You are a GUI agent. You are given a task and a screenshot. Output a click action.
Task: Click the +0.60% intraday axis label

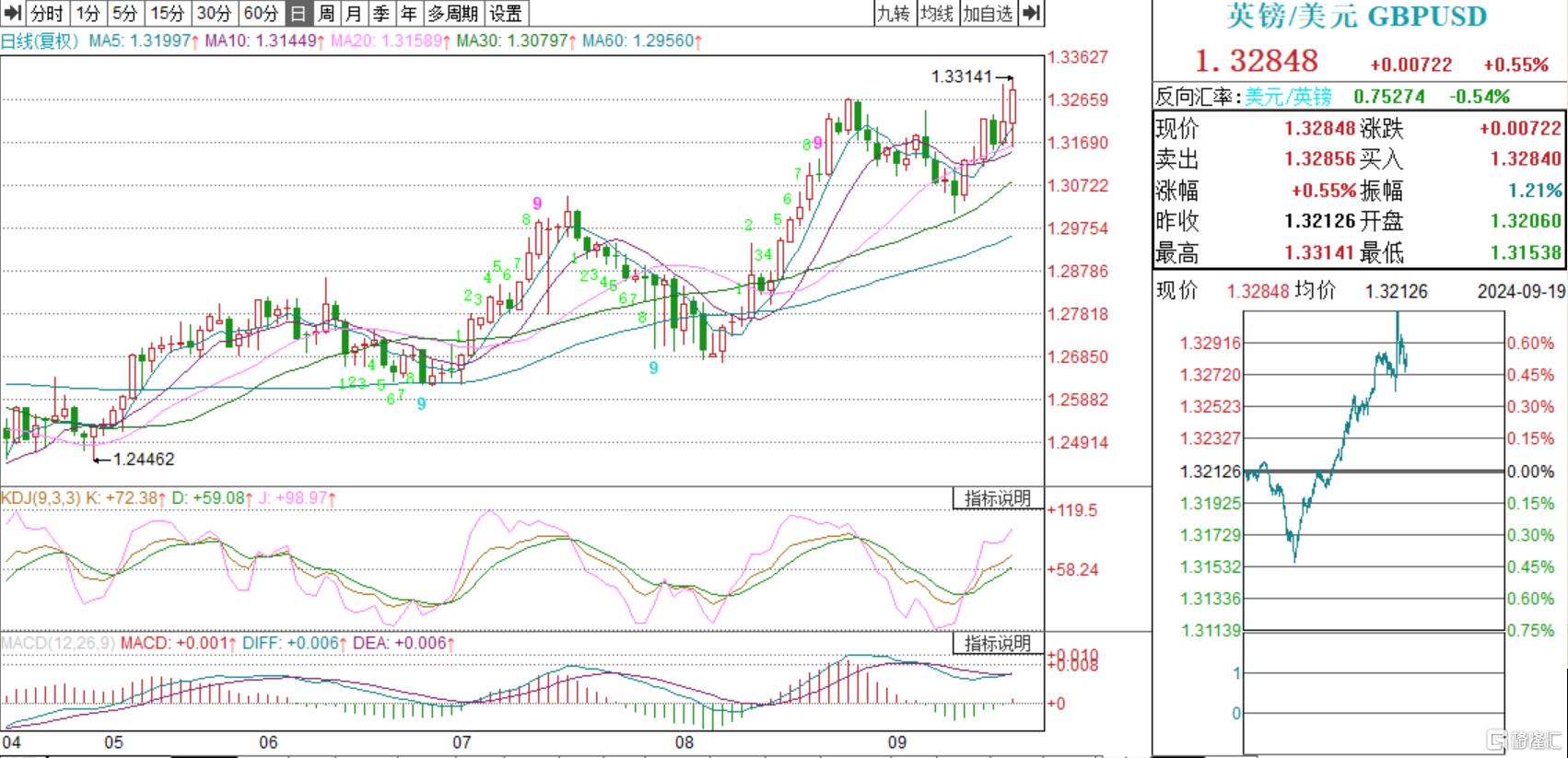pyautogui.click(x=1530, y=343)
